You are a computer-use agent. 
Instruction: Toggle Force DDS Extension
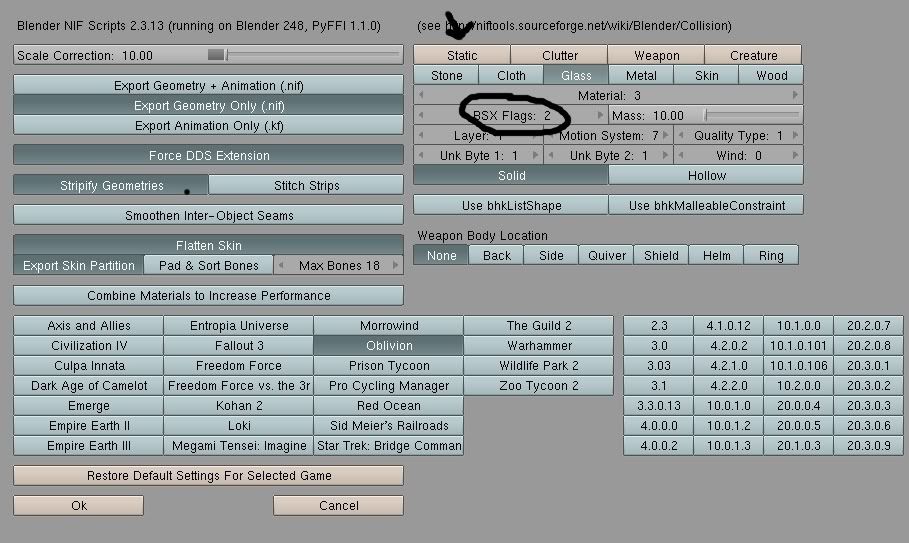pos(209,155)
